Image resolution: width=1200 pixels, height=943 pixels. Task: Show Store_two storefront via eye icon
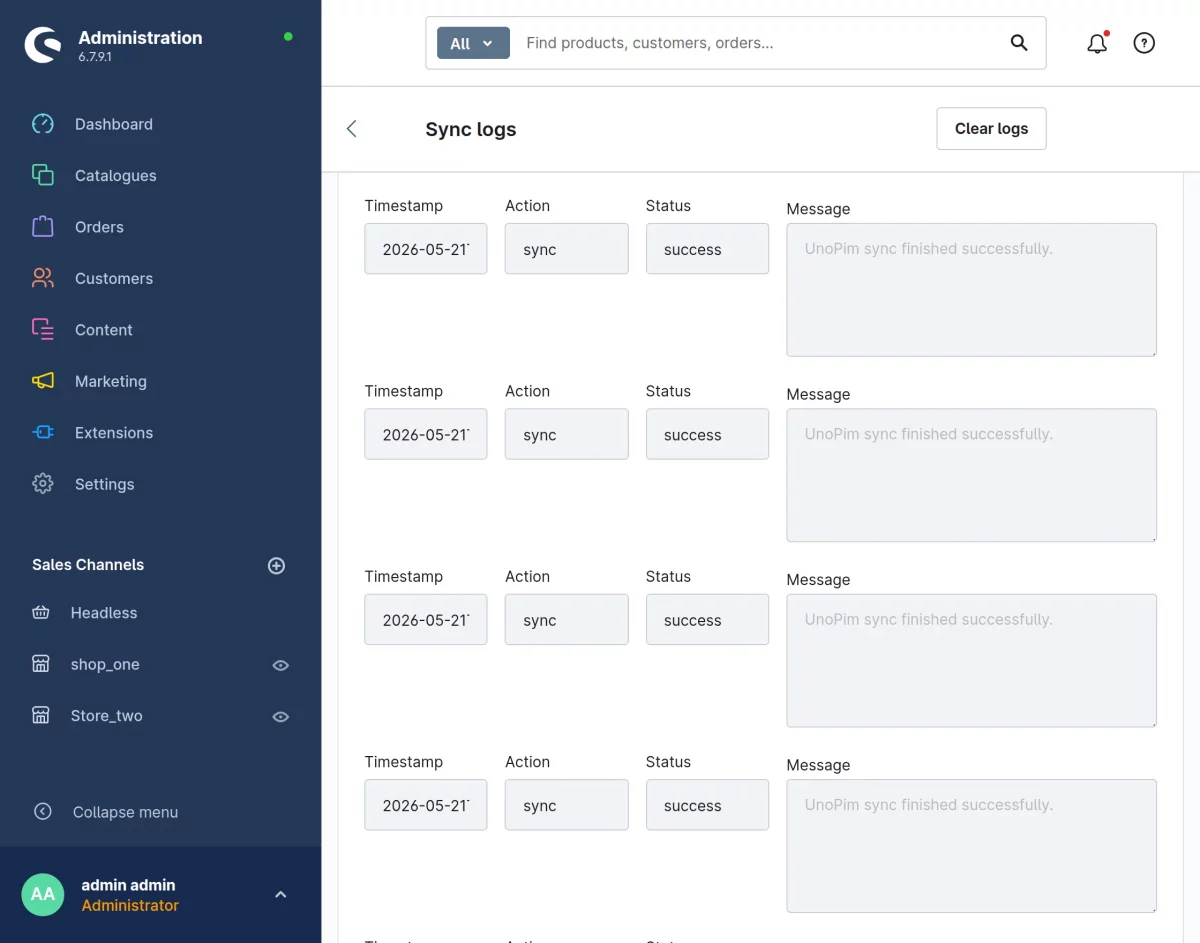click(281, 716)
